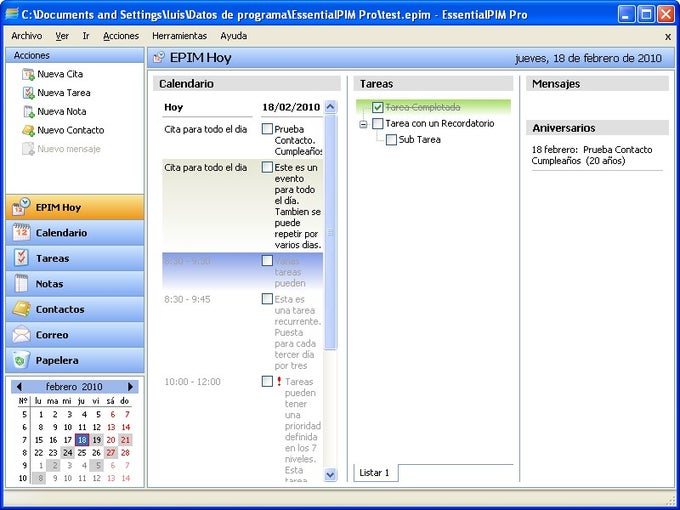680x510 pixels.
Task: Click the Nuevo Contacto icon
Action: 28,130
